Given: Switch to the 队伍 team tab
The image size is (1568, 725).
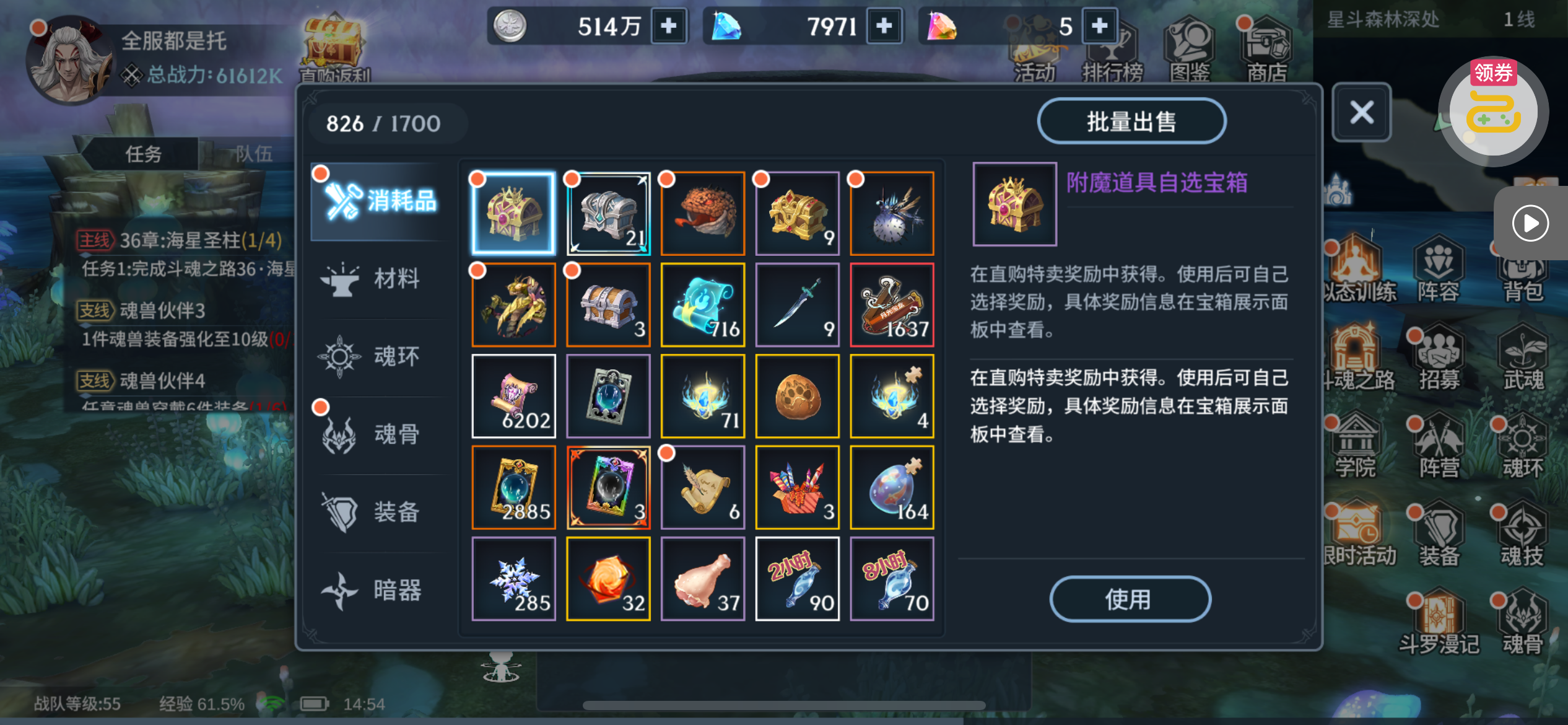Looking at the screenshot, I should (254, 153).
